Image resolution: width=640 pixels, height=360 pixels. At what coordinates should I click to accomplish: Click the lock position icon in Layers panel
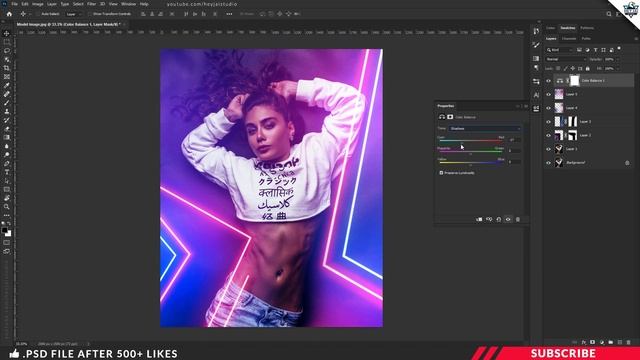coord(573,69)
